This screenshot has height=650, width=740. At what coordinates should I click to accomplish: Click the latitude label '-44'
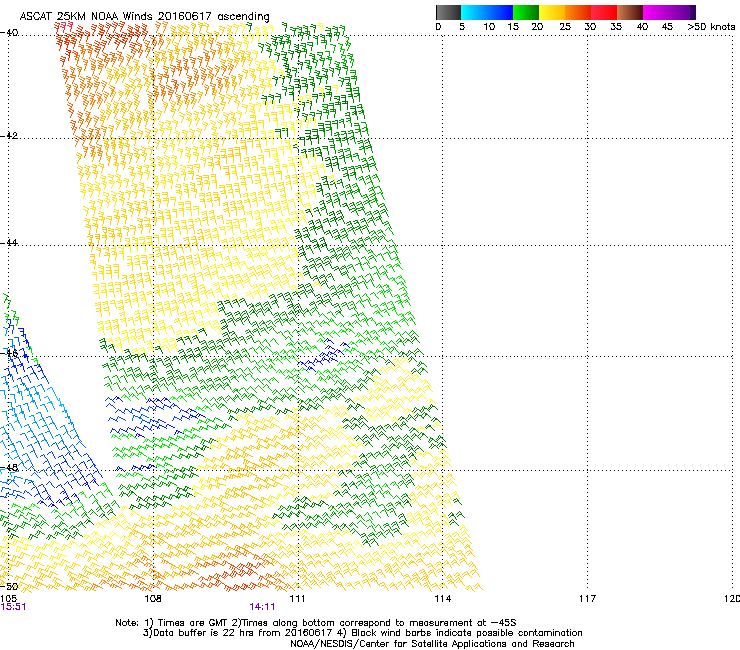click(9, 243)
